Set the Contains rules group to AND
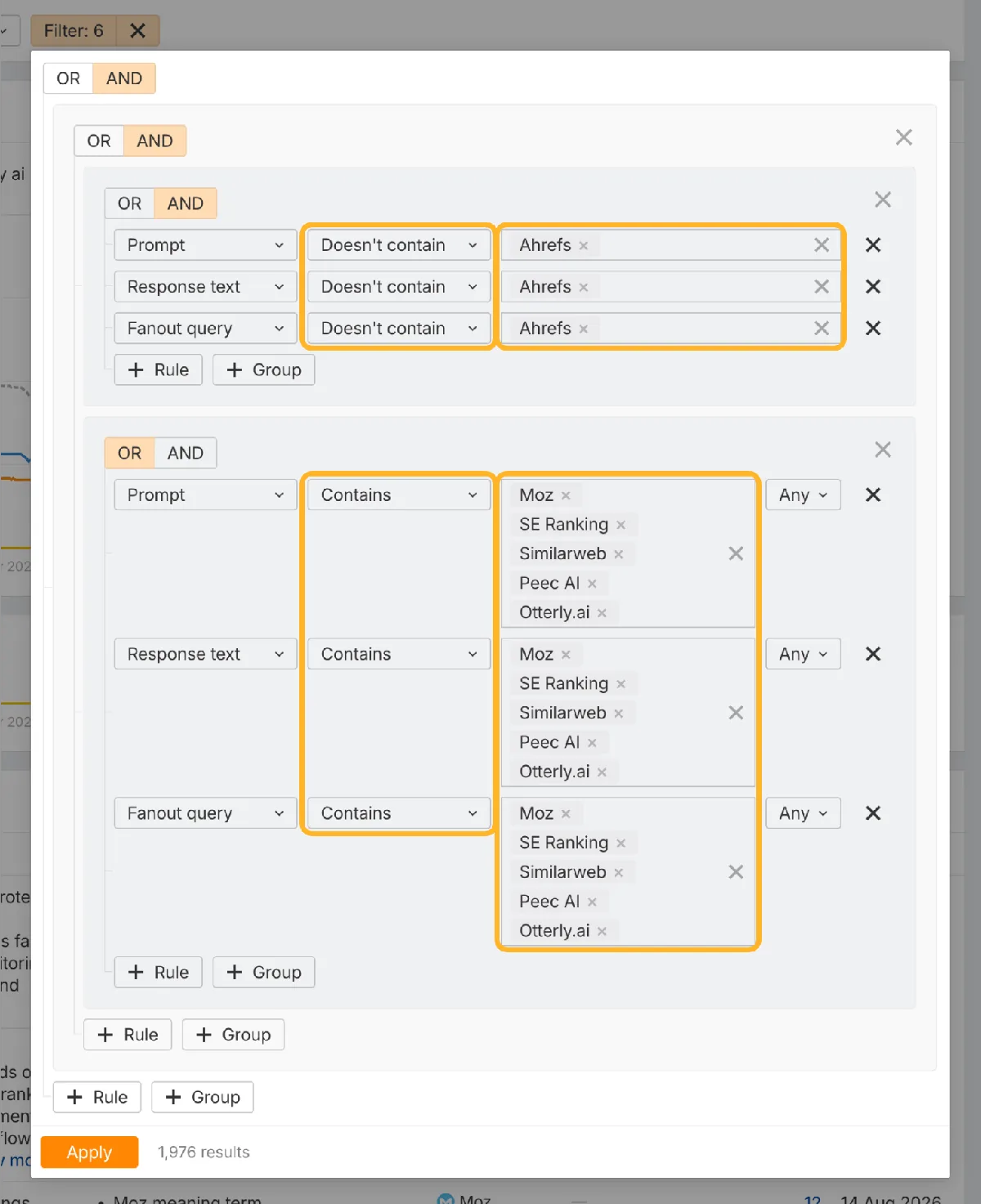The image size is (981, 1204). tap(186, 453)
